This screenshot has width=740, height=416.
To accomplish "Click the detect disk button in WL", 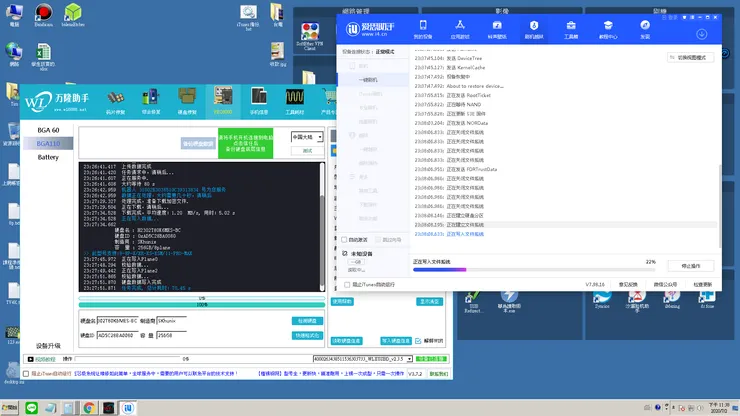I will click(x=307, y=321).
